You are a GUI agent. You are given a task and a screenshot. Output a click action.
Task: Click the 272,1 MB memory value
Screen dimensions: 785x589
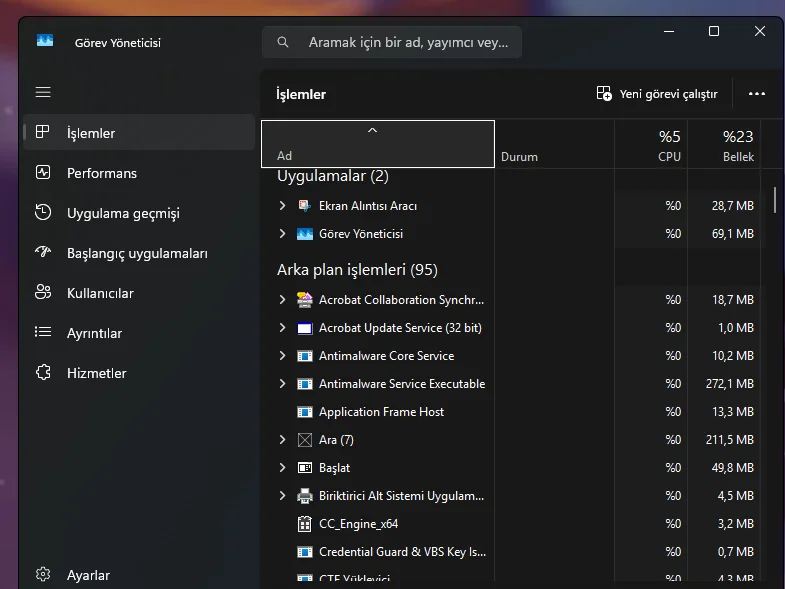click(729, 384)
